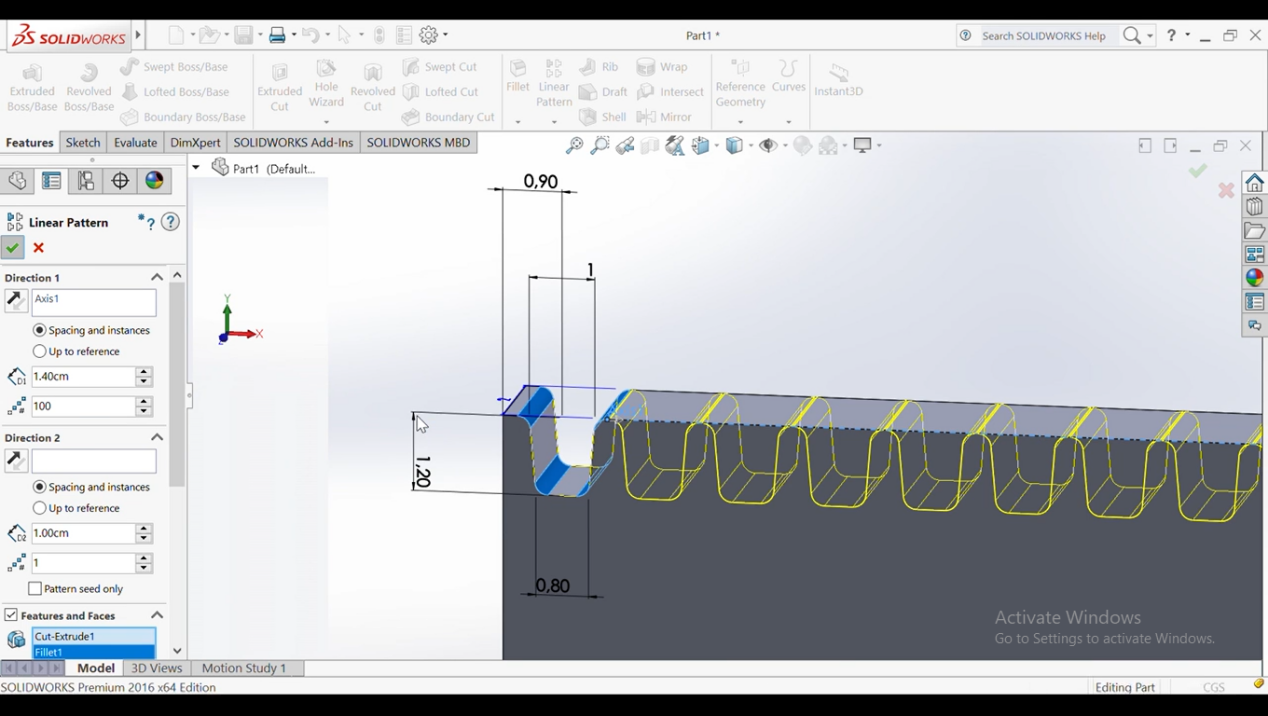This screenshot has width=1268, height=716.
Task: Reverse Direction 1 arrow button
Action: click(16, 299)
